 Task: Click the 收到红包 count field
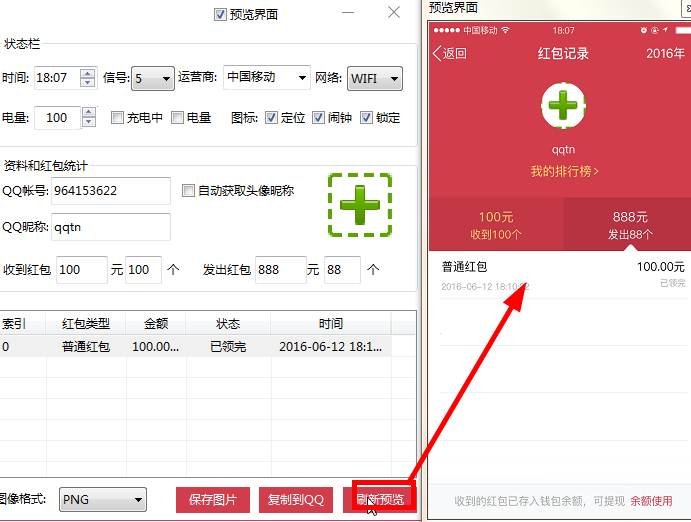coord(143,270)
